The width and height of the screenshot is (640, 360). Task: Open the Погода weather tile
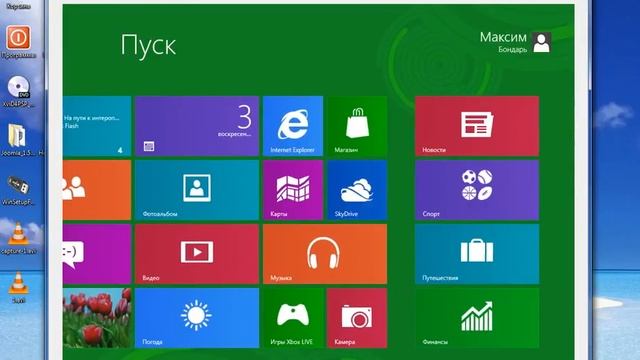(197, 318)
